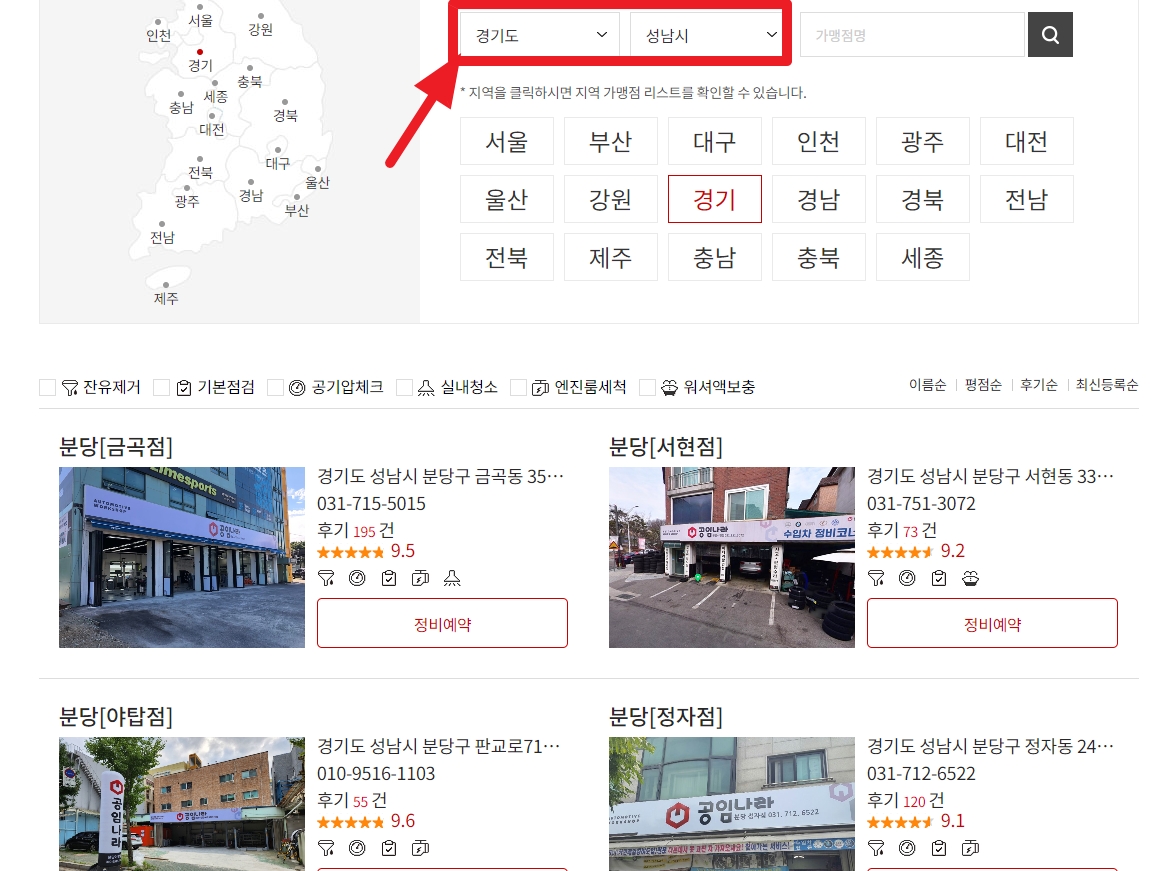Open 분당[금곡점] title link
Viewport: 1173px width, 871px height.
116,447
